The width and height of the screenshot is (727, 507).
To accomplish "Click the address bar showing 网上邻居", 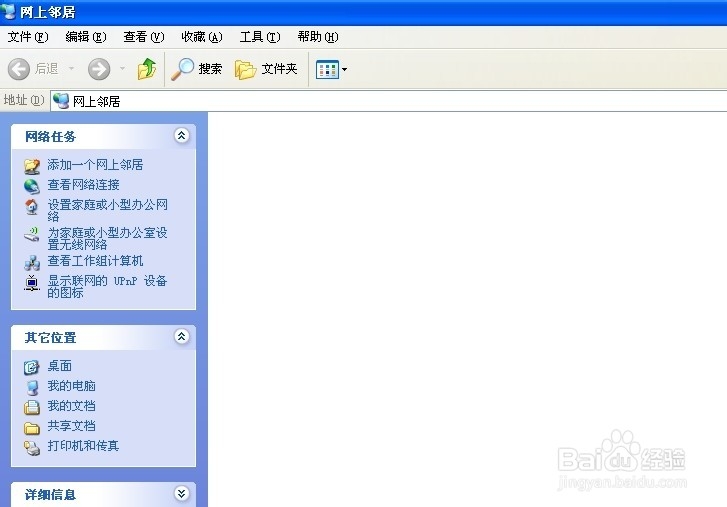I will [389, 101].
